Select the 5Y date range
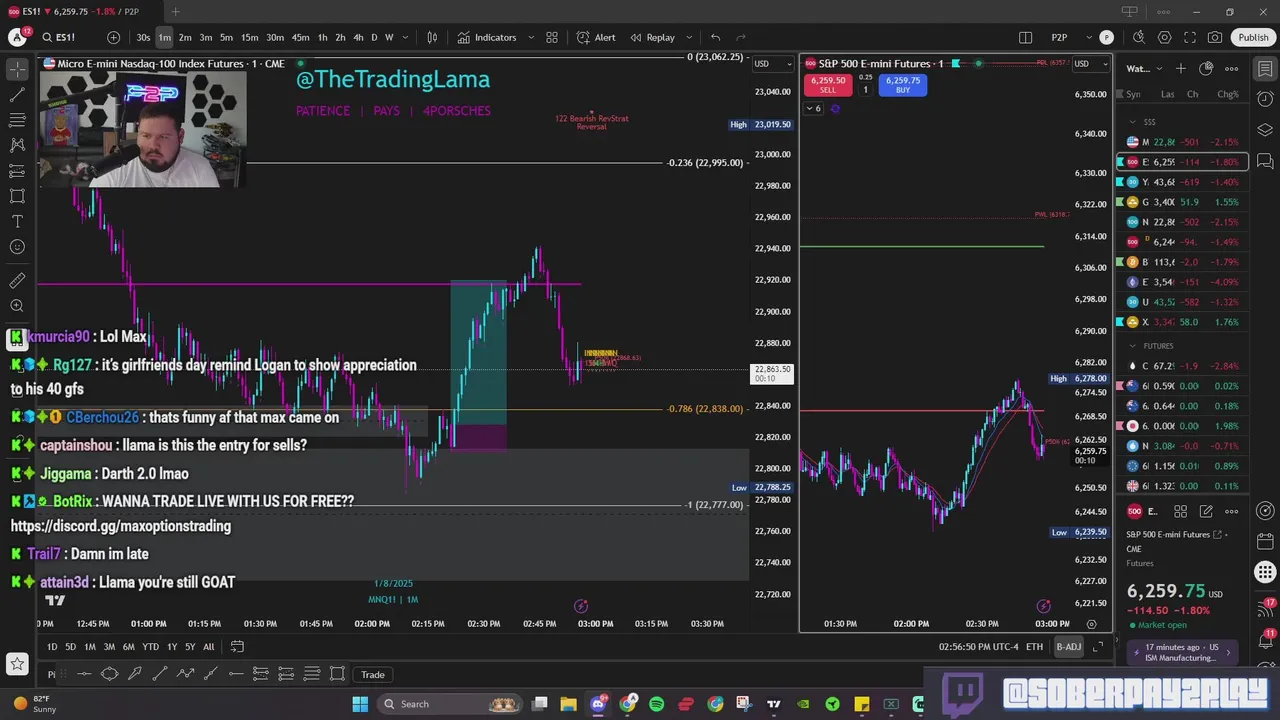Image resolution: width=1280 pixels, height=720 pixels. pos(190,647)
